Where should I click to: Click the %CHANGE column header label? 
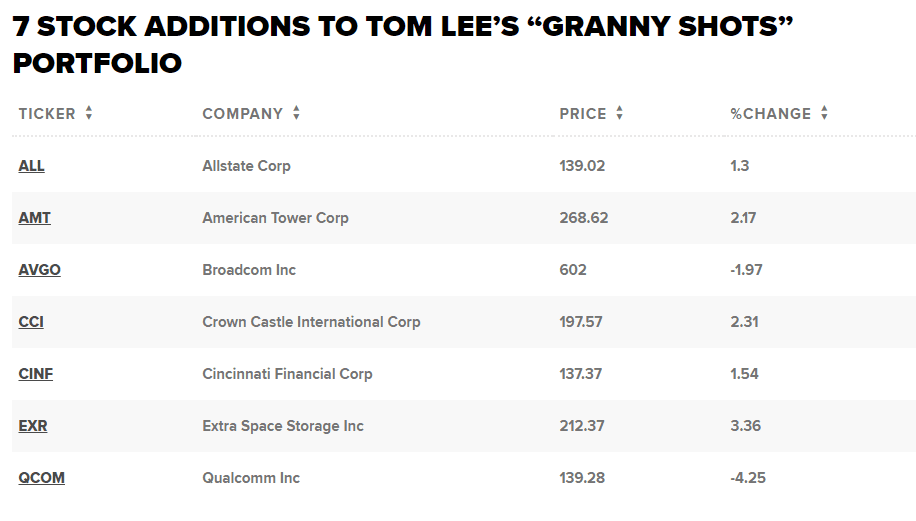[771, 114]
